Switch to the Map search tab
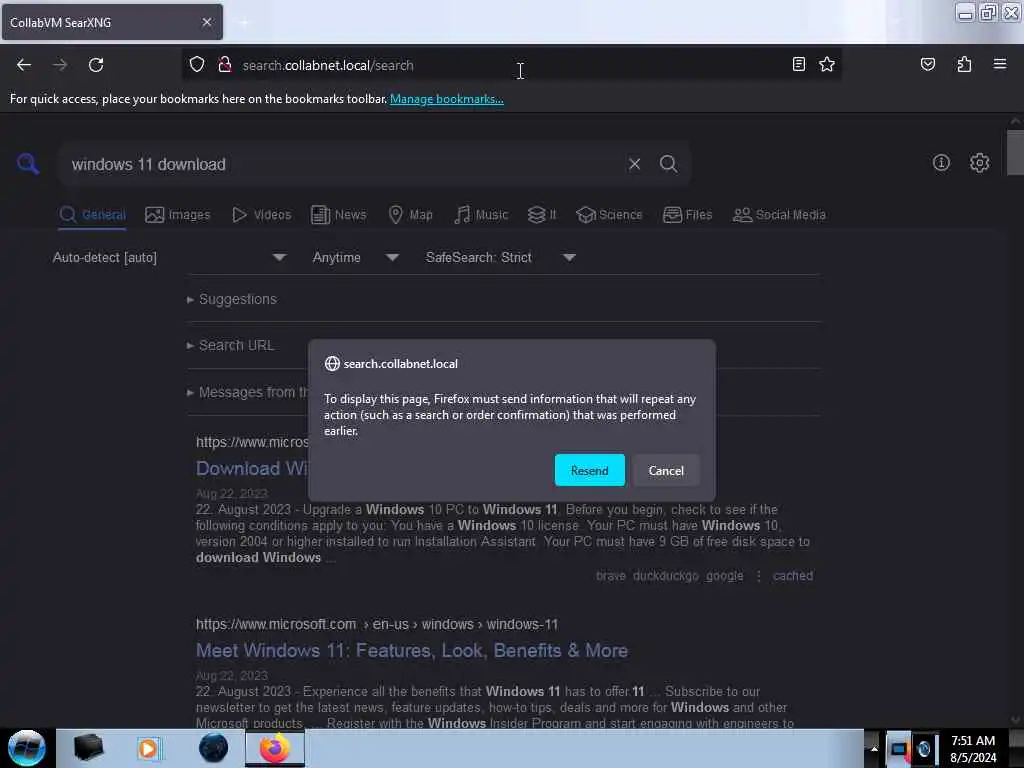Screen dimensions: 1024x768 410,215
